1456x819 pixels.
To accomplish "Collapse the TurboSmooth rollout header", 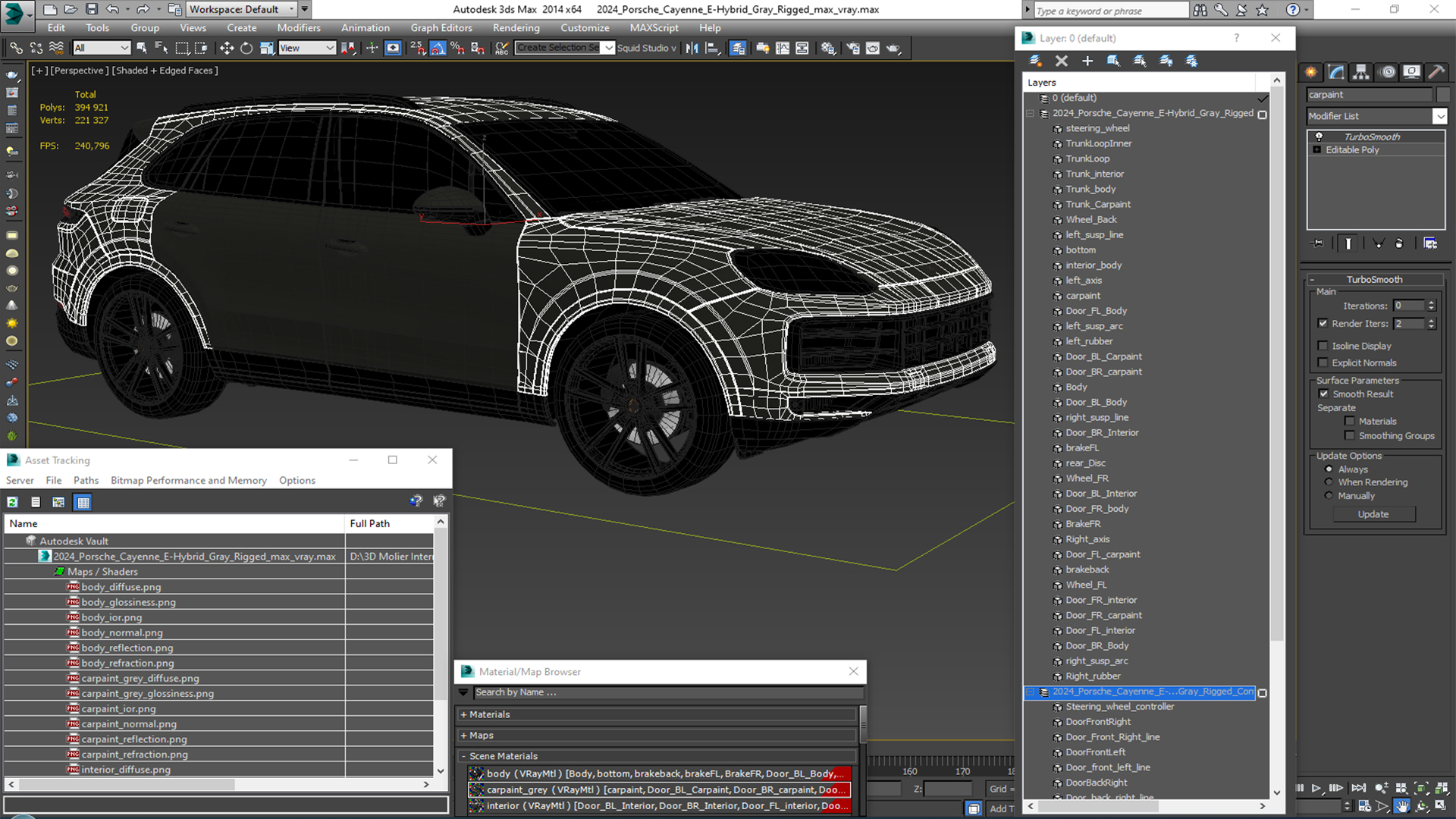I will (1374, 279).
